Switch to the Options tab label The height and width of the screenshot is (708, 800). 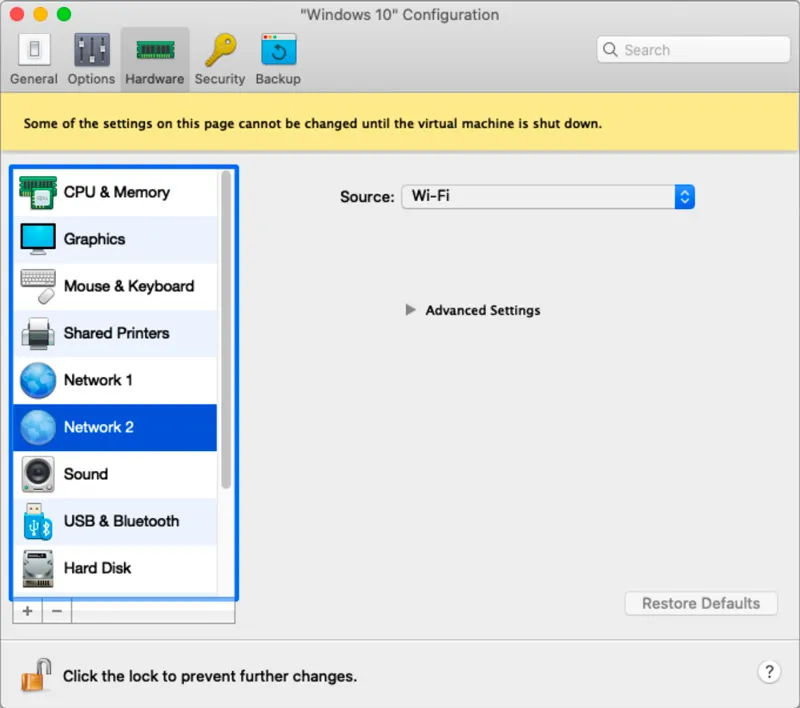click(91, 79)
